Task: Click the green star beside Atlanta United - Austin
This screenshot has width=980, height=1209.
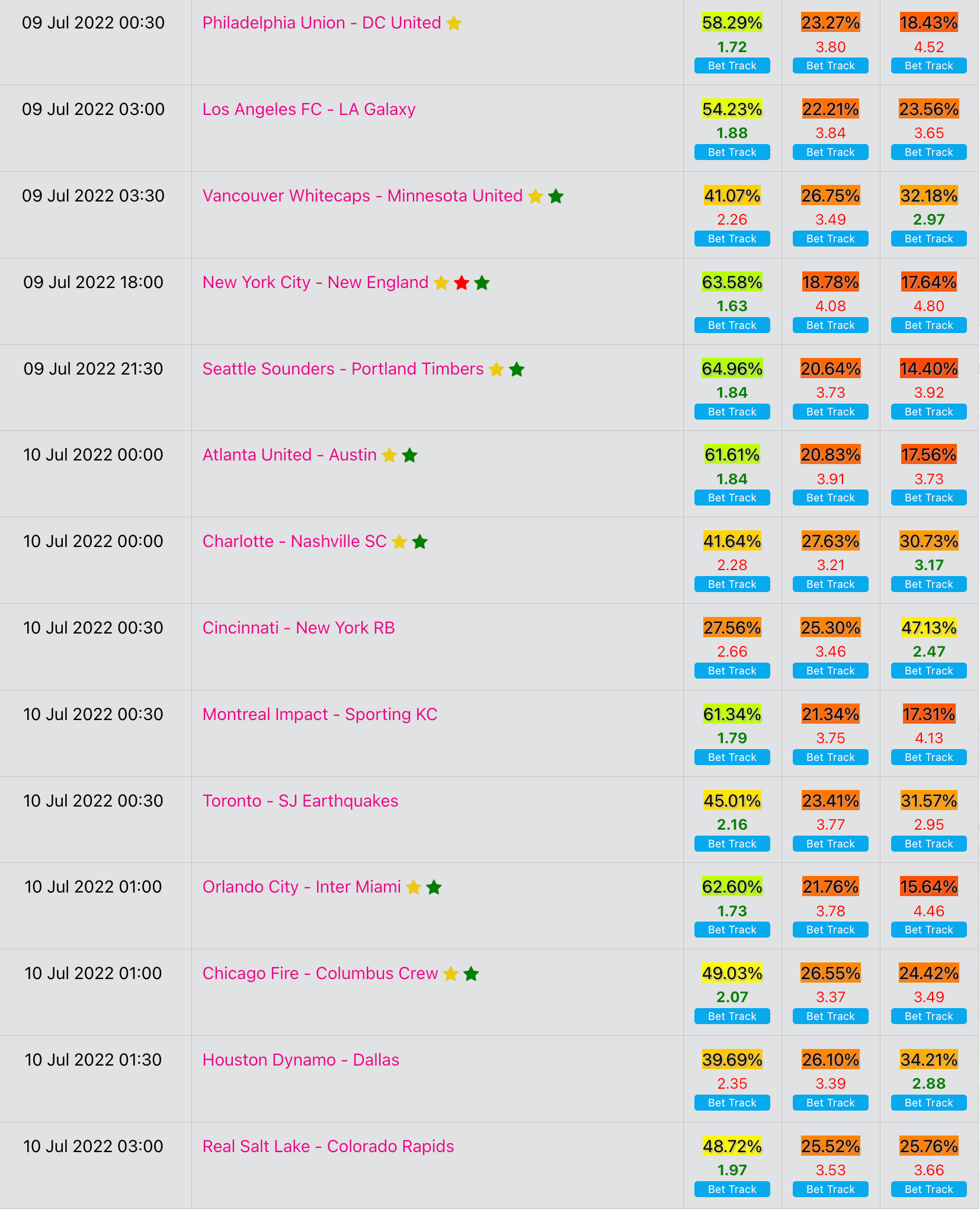Action: 409,455
